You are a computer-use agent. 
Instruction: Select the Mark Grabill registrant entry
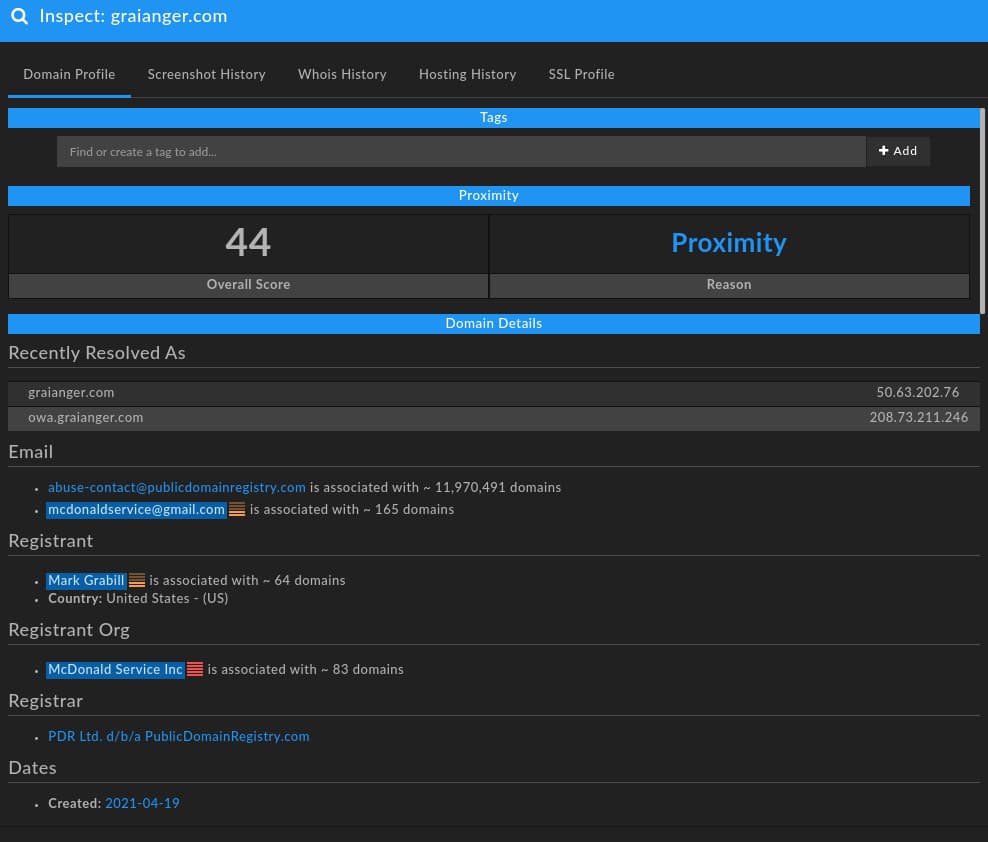pos(86,581)
